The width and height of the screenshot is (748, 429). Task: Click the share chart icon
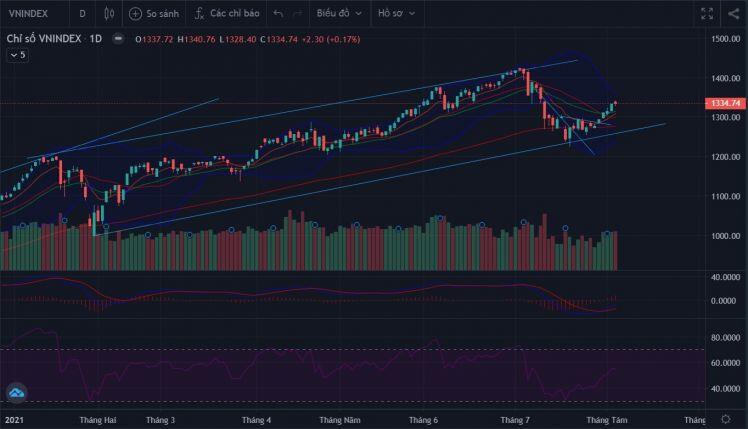pos(734,14)
